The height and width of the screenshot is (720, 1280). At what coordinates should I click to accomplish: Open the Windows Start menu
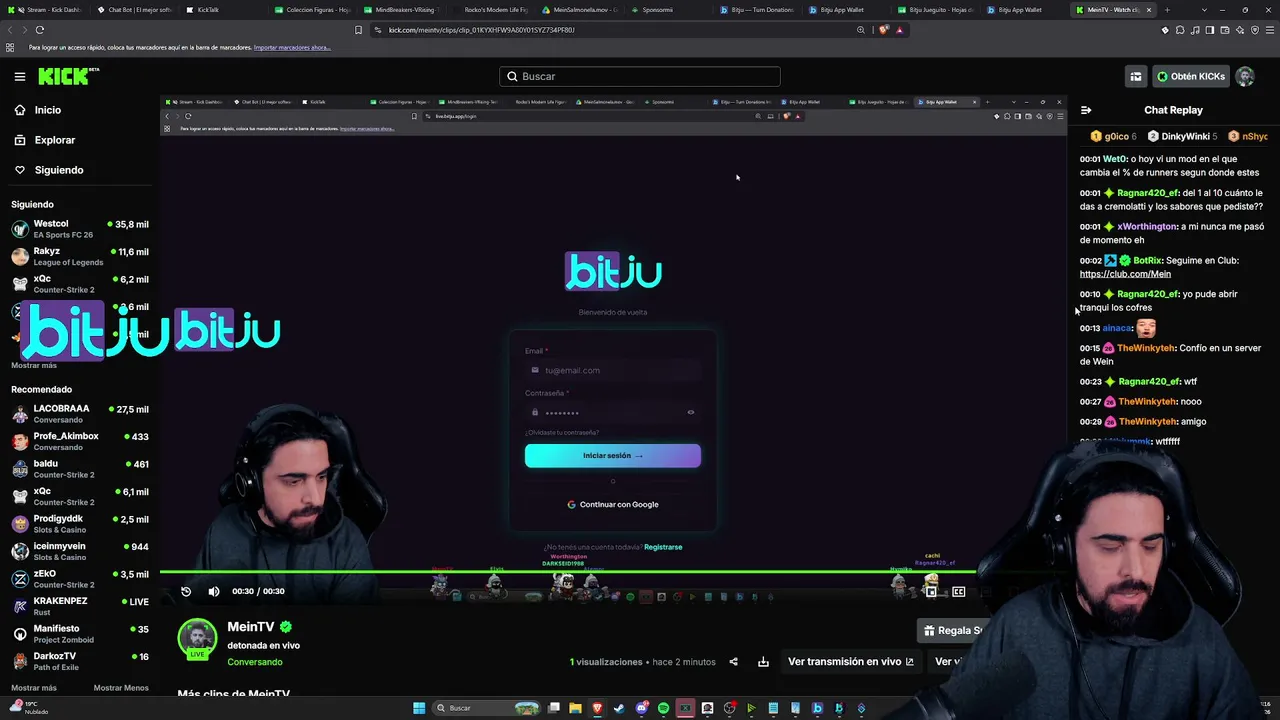click(419, 708)
